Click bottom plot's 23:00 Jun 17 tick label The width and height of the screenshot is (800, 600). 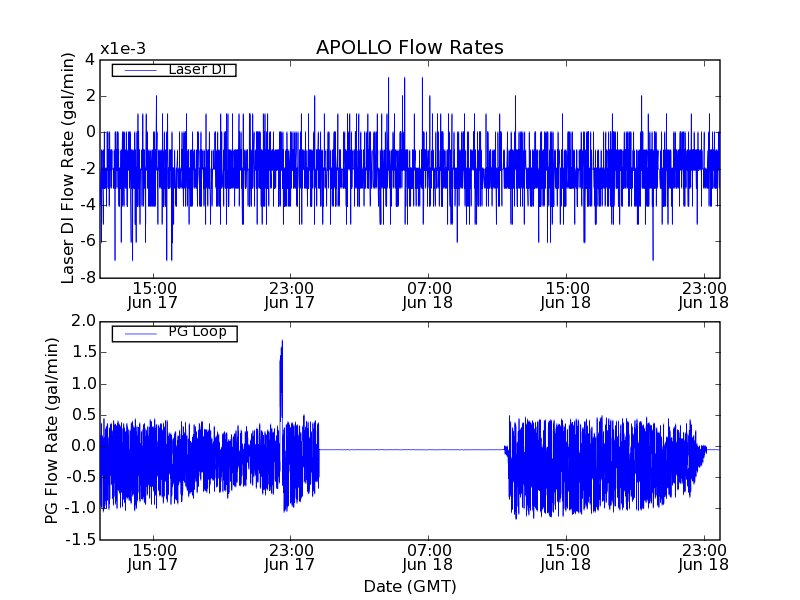point(291,557)
